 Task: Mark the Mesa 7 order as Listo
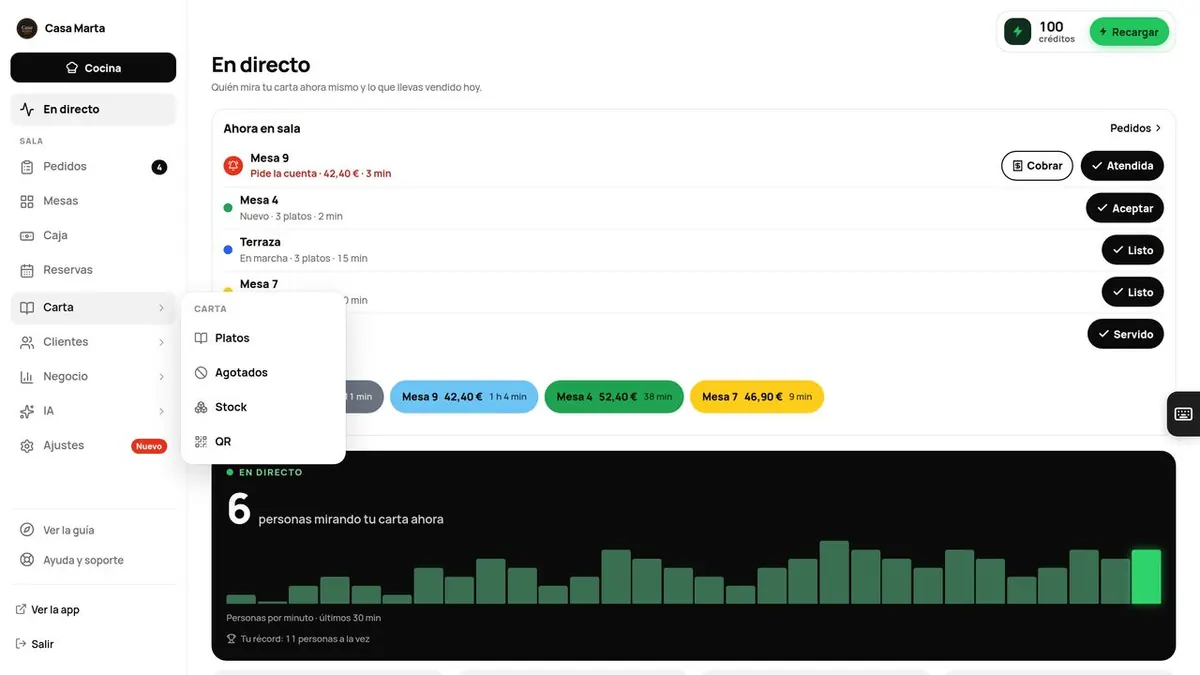click(x=1133, y=292)
